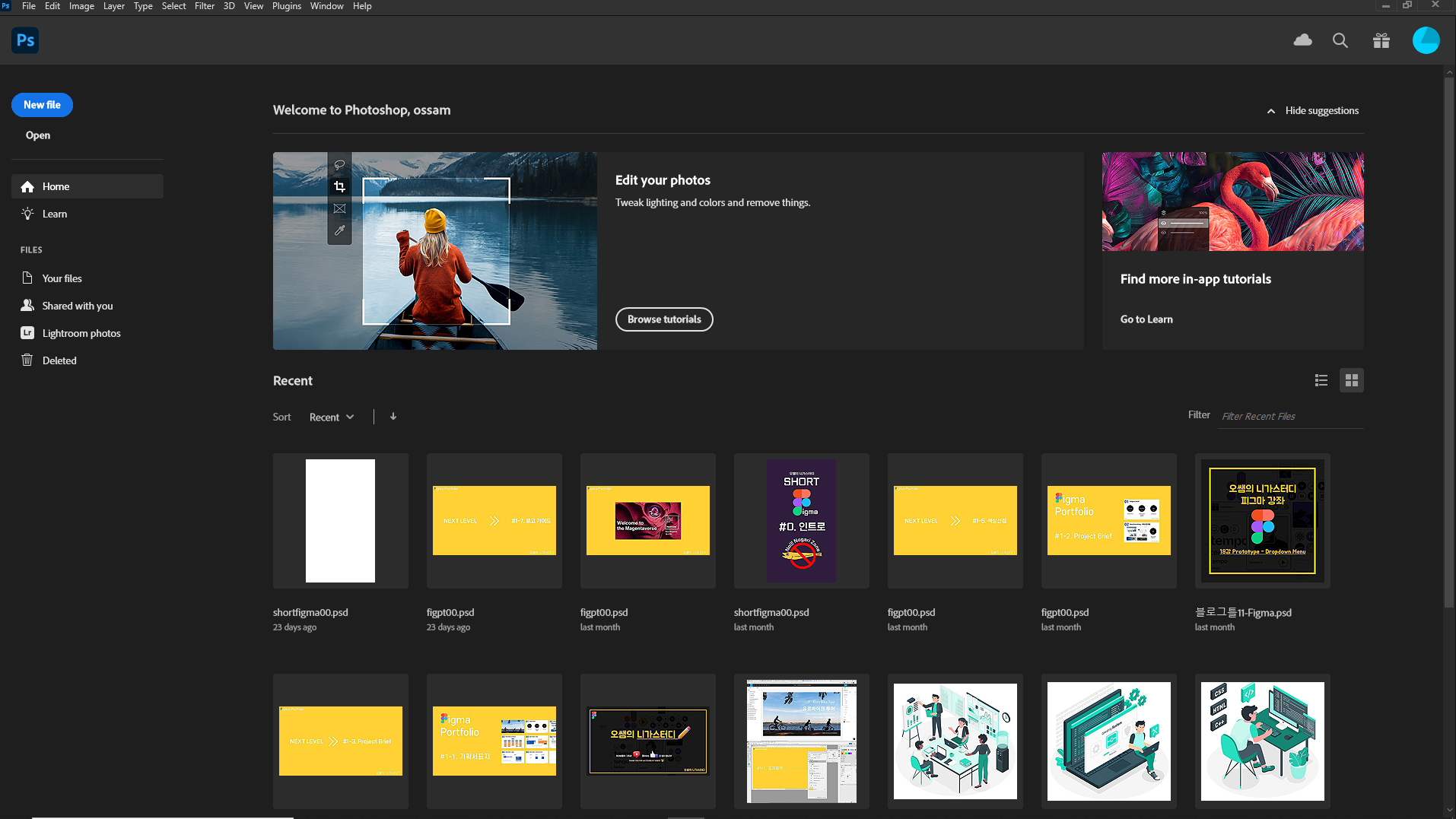Switch recent files to grid view
1456x819 pixels.
coord(1352,380)
